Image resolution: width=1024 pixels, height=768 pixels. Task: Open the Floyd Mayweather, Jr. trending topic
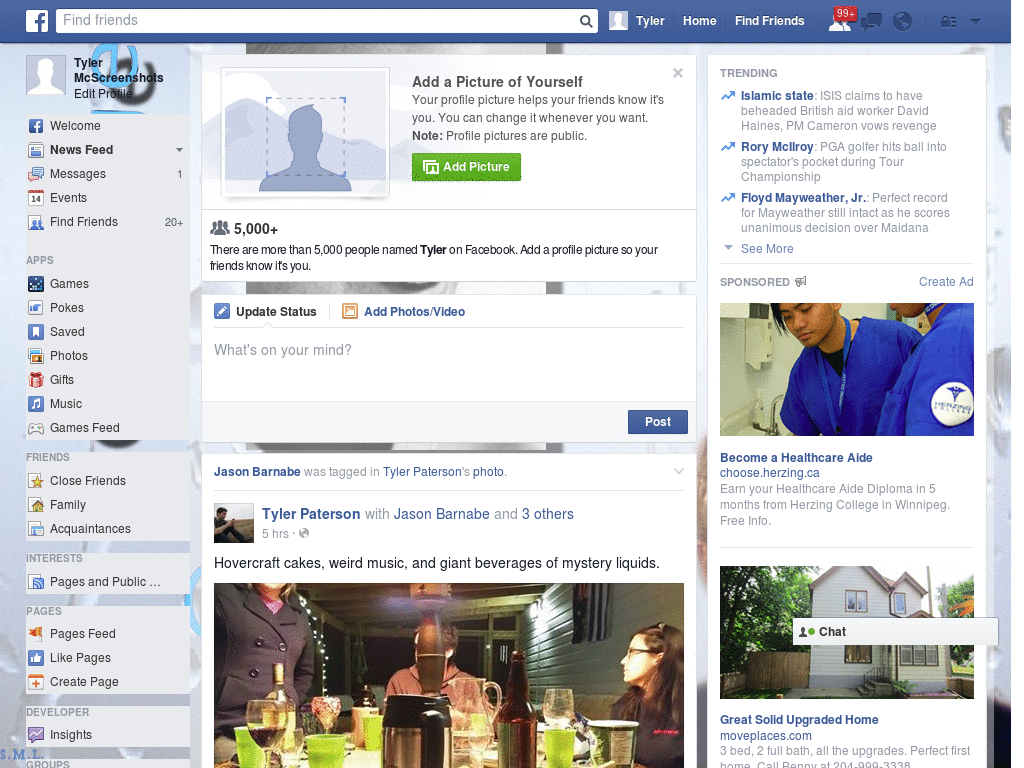[x=803, y=198]
